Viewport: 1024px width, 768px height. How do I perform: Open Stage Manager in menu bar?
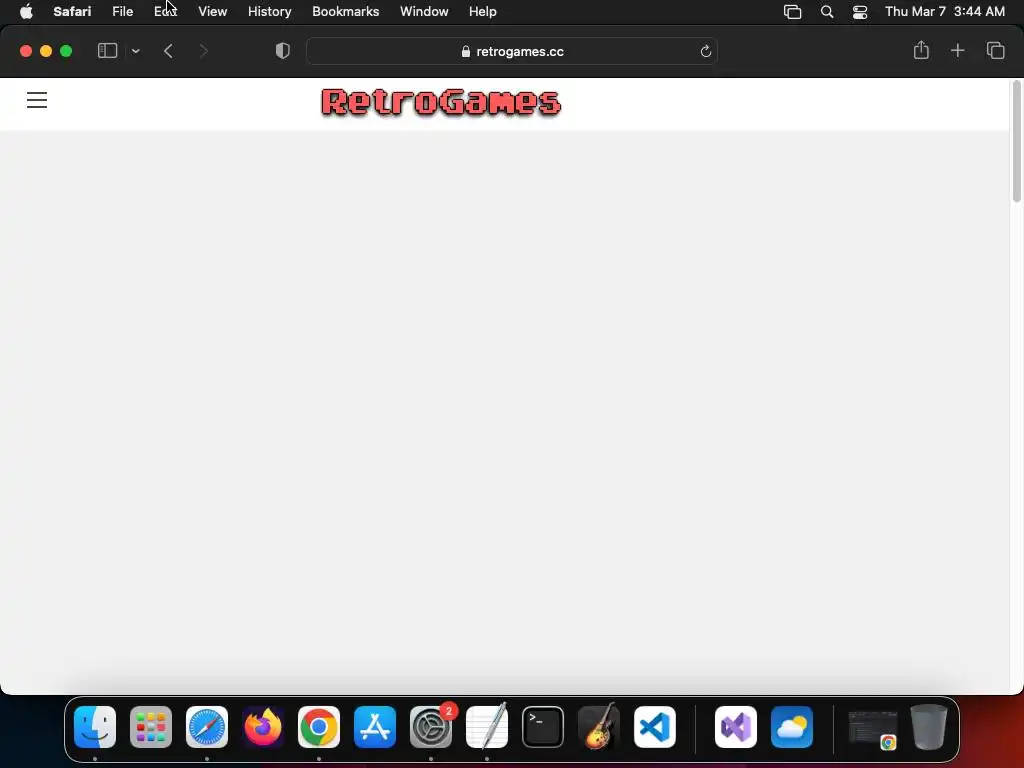(792, 12)
